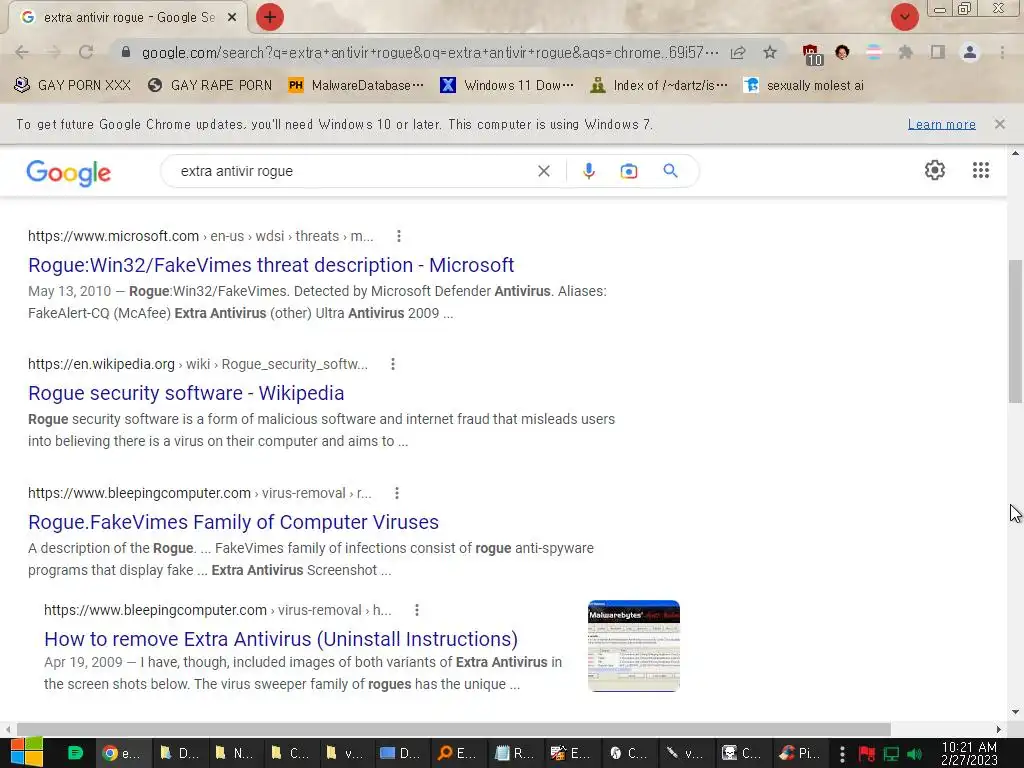The height and width of the screenshot is (768, 1024).
Task: Open more options for the Extra Antivirus removal result
Action: [417, 610]
